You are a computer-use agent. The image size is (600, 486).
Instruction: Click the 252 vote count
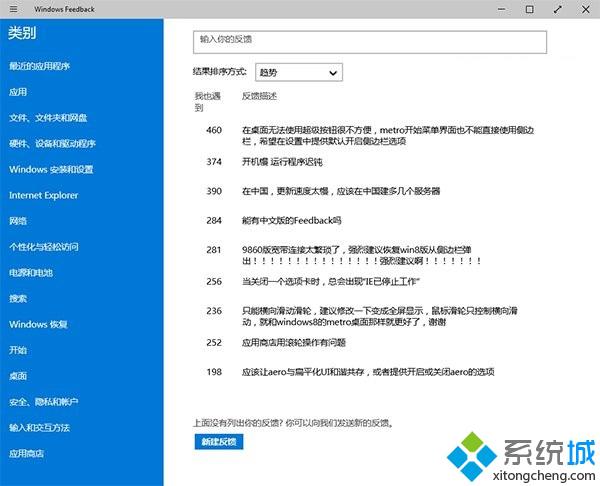(x=214, y=342)
